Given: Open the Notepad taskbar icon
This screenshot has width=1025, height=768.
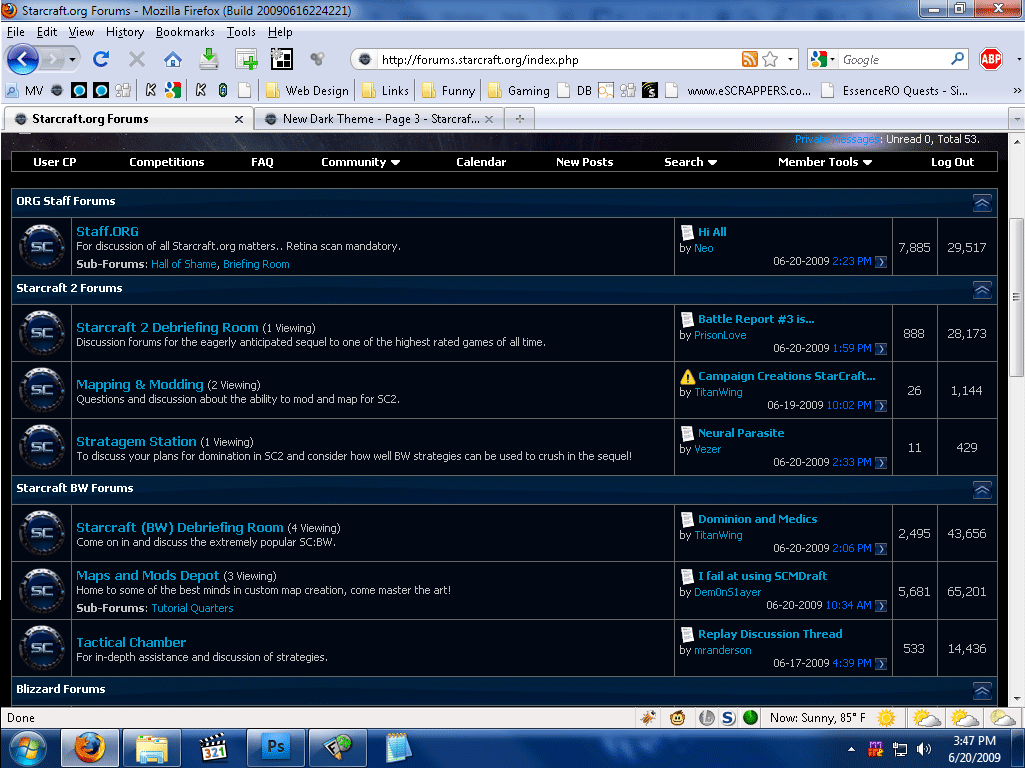Looking at the screenshot, I should coord(399,747).
